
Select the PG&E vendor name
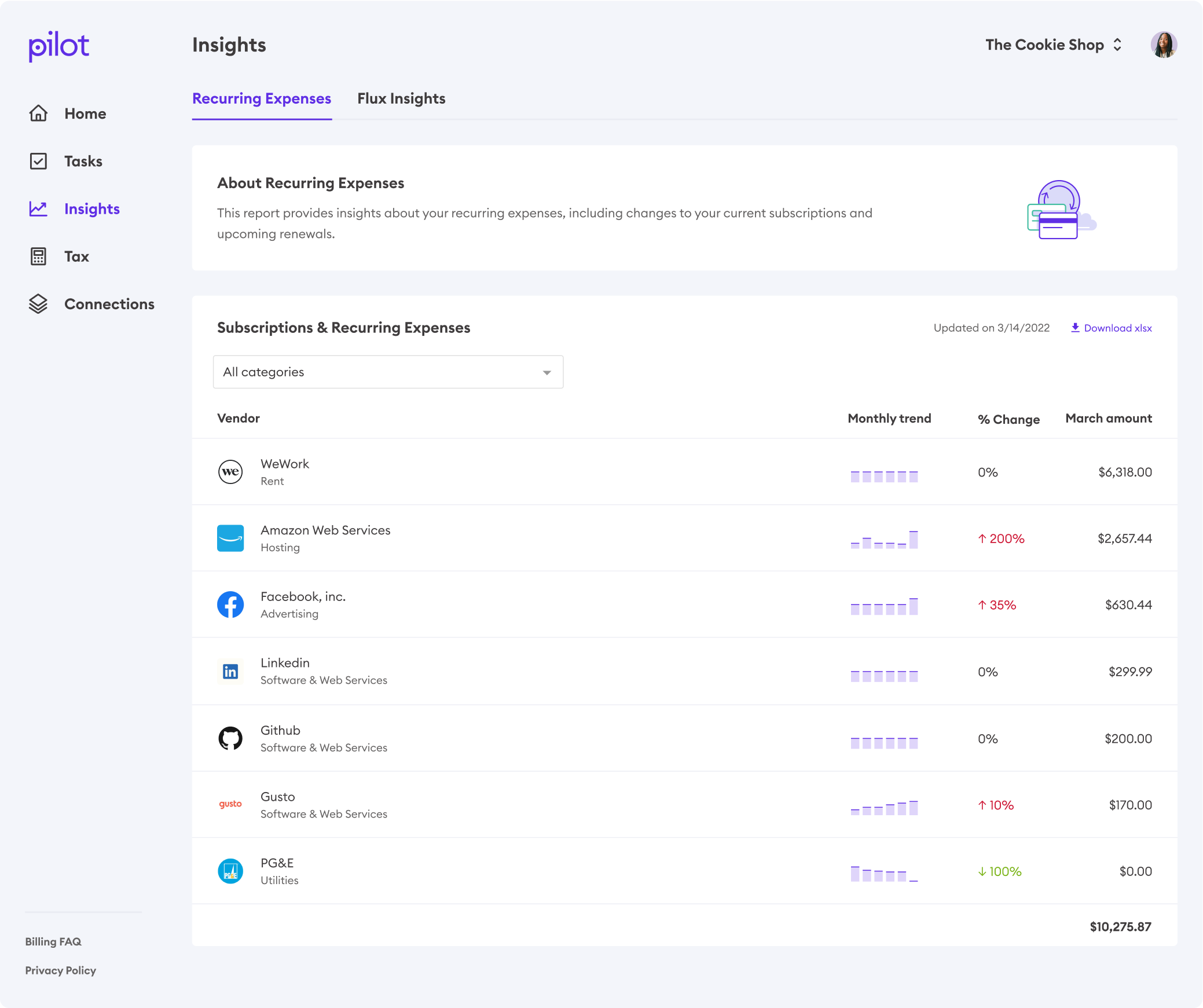point(277,863)
